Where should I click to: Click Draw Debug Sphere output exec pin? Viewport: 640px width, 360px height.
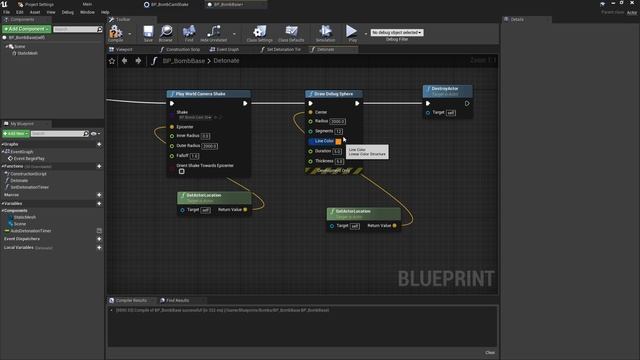[357, 104]
